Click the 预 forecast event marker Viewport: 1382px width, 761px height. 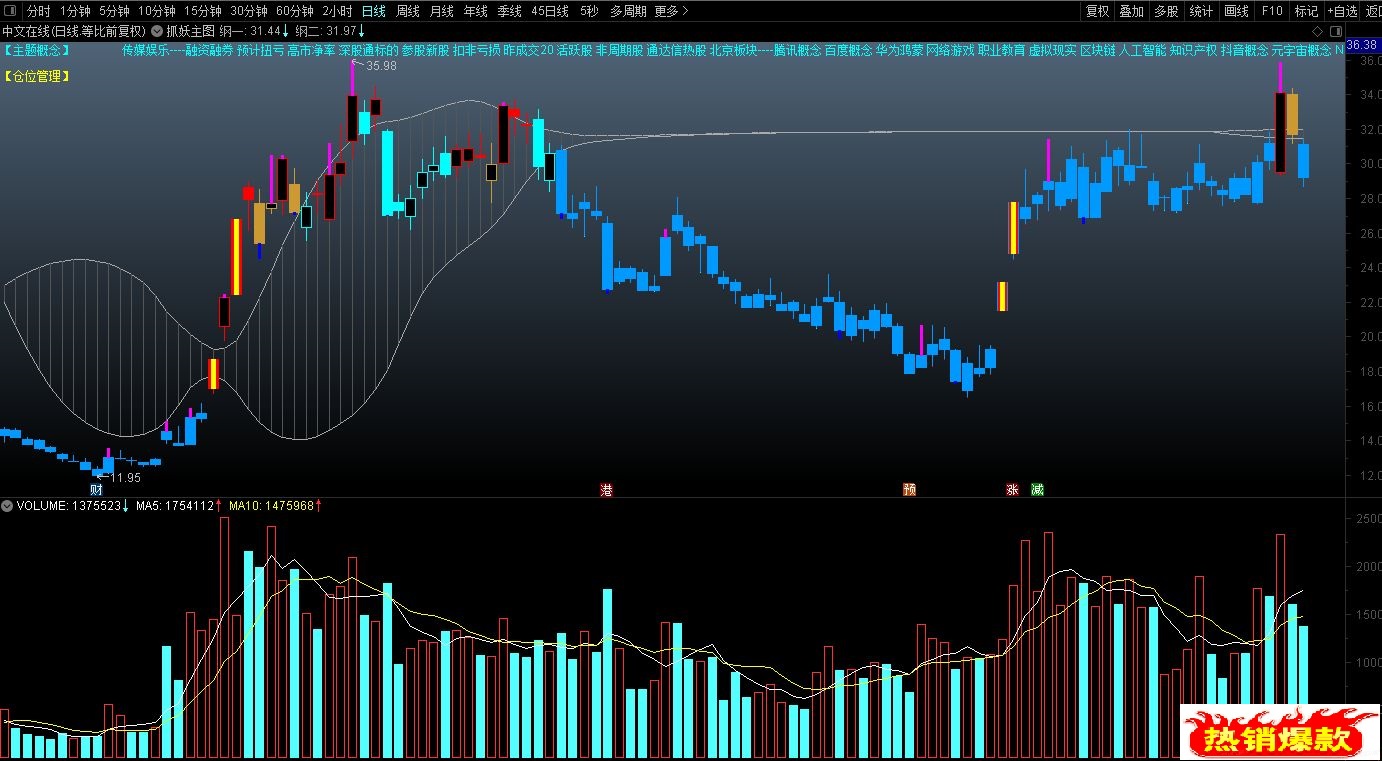click(x=909, y=489)
